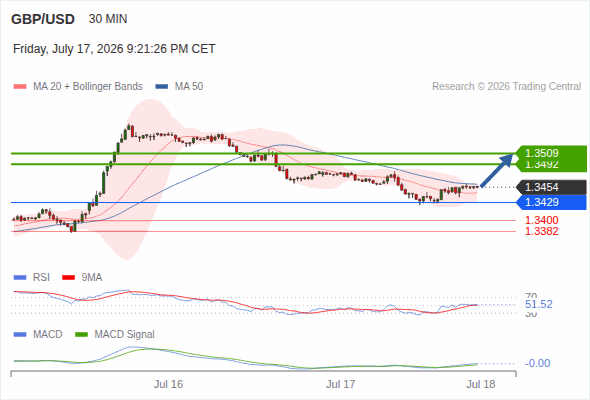
Task: Select the 1.3509 green resistance price tag
Action: 550,153
